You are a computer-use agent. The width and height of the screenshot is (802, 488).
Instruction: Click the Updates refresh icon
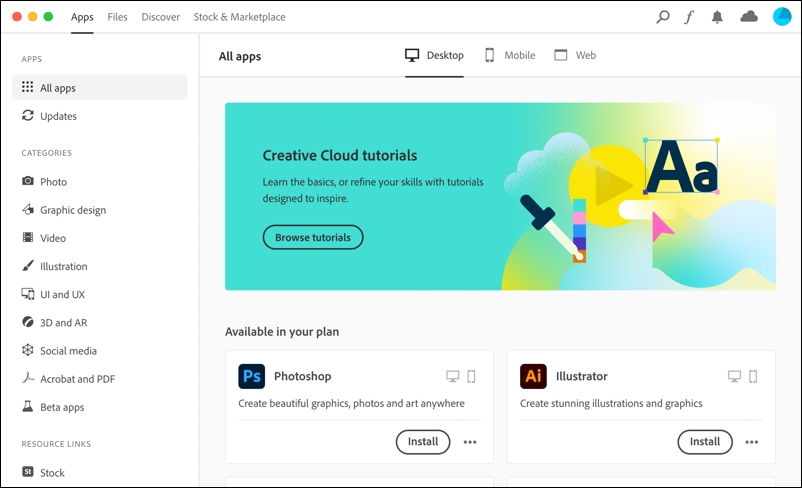pos(28,116)
